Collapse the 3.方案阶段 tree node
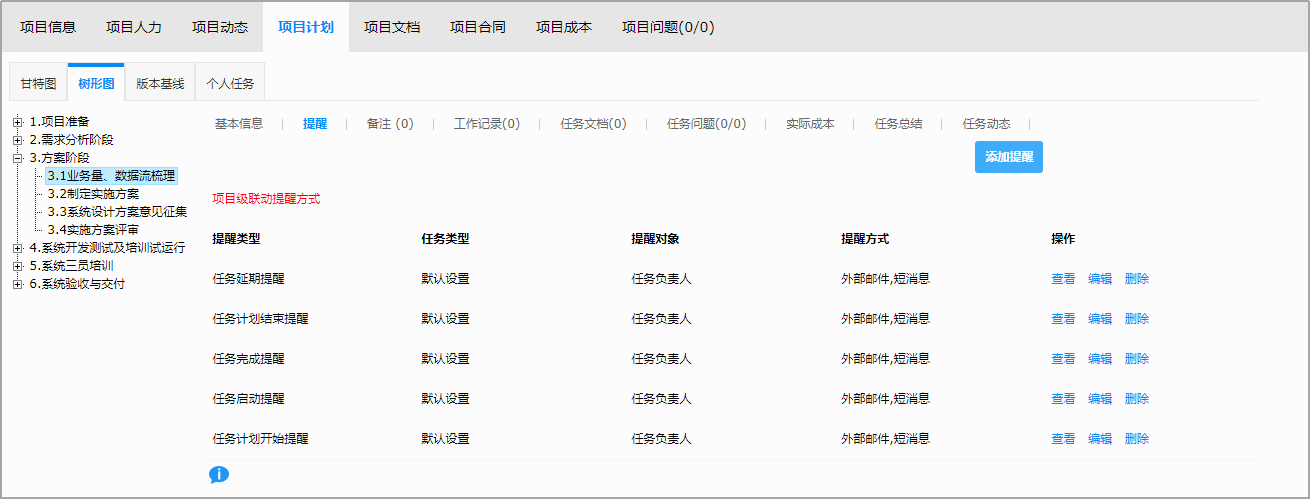 pos(18,158)
